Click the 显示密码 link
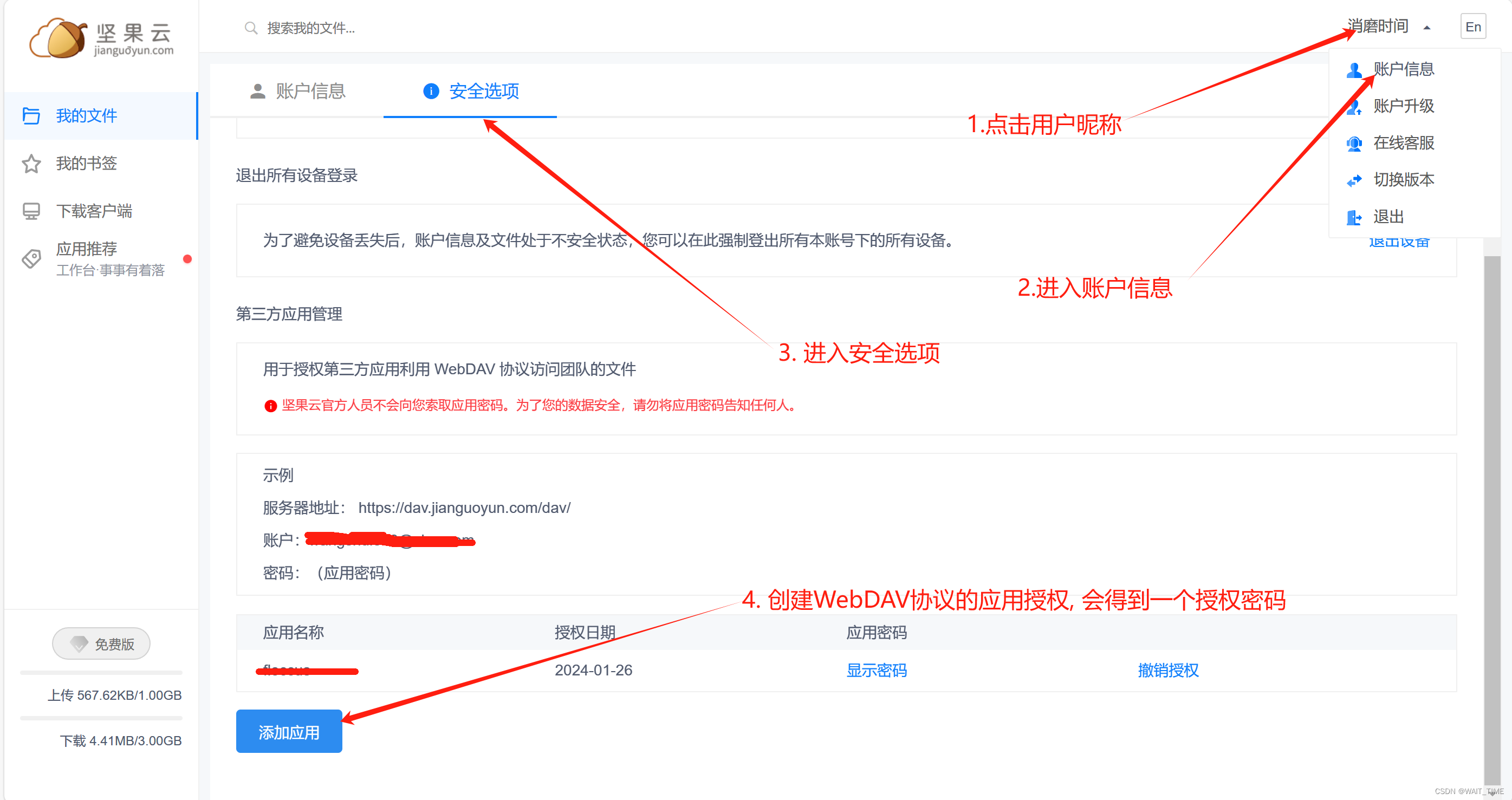This screenshot has width=1512, height=800. pyautogui.click(x=877, y=671)
